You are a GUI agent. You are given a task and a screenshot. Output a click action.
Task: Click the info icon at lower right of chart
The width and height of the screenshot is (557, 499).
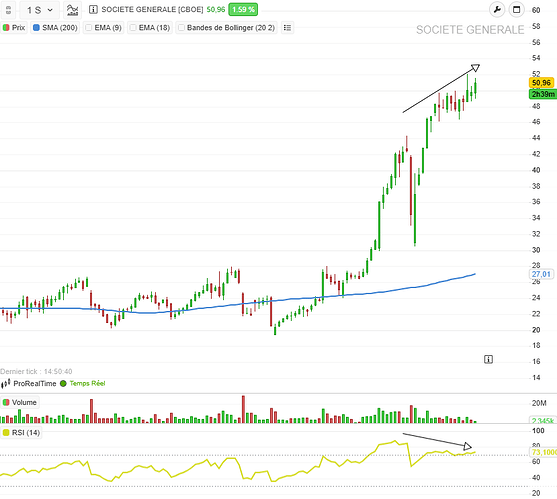tap(488, 359)
